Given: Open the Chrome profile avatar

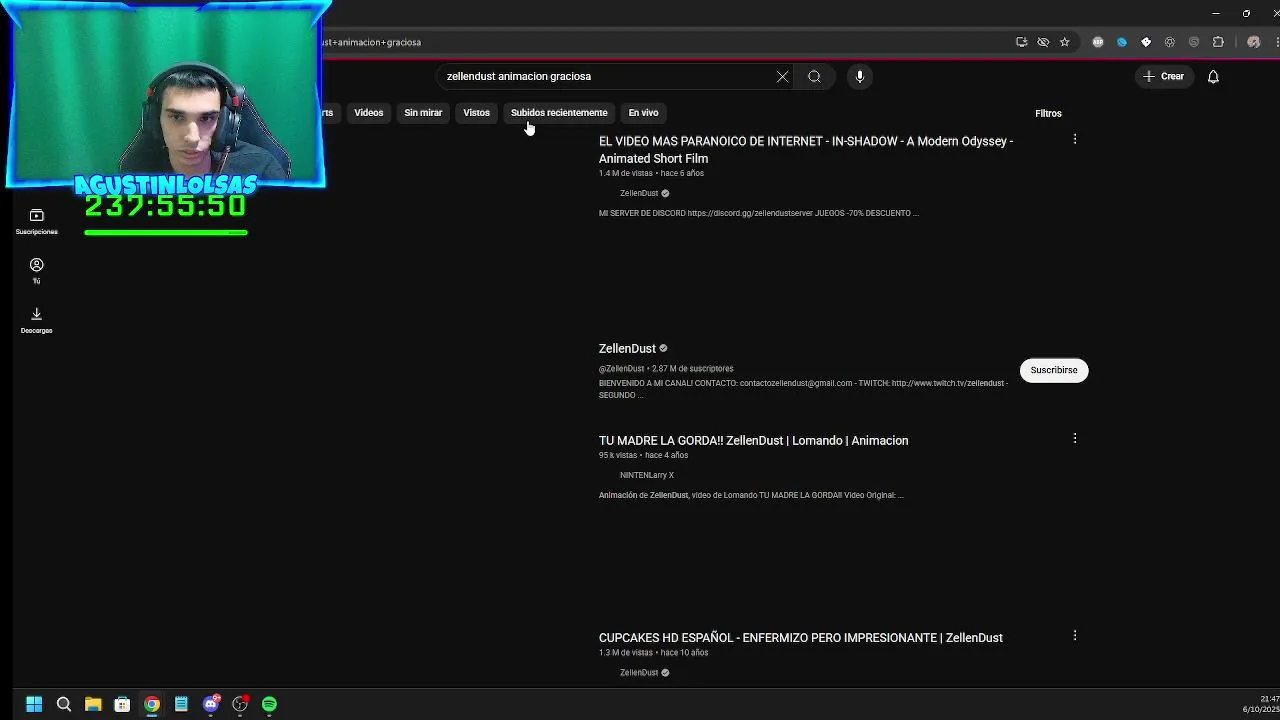Looking at the screenshot, I should click(1253, 42).
